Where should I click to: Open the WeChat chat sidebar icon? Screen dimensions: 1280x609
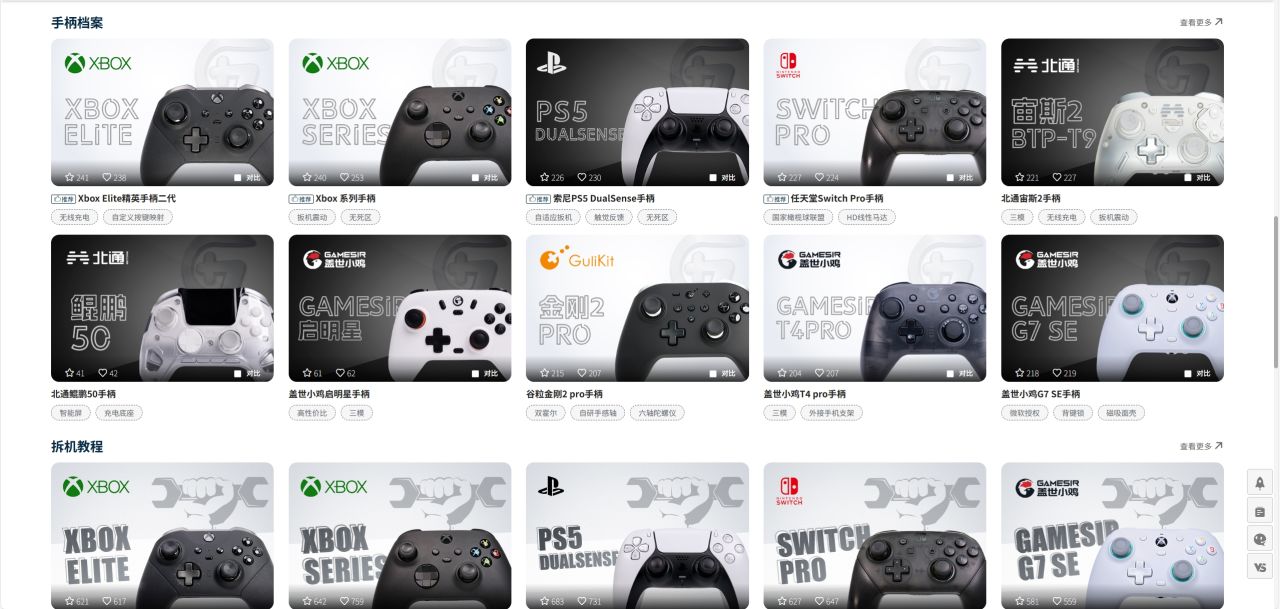click(1259, 539)
